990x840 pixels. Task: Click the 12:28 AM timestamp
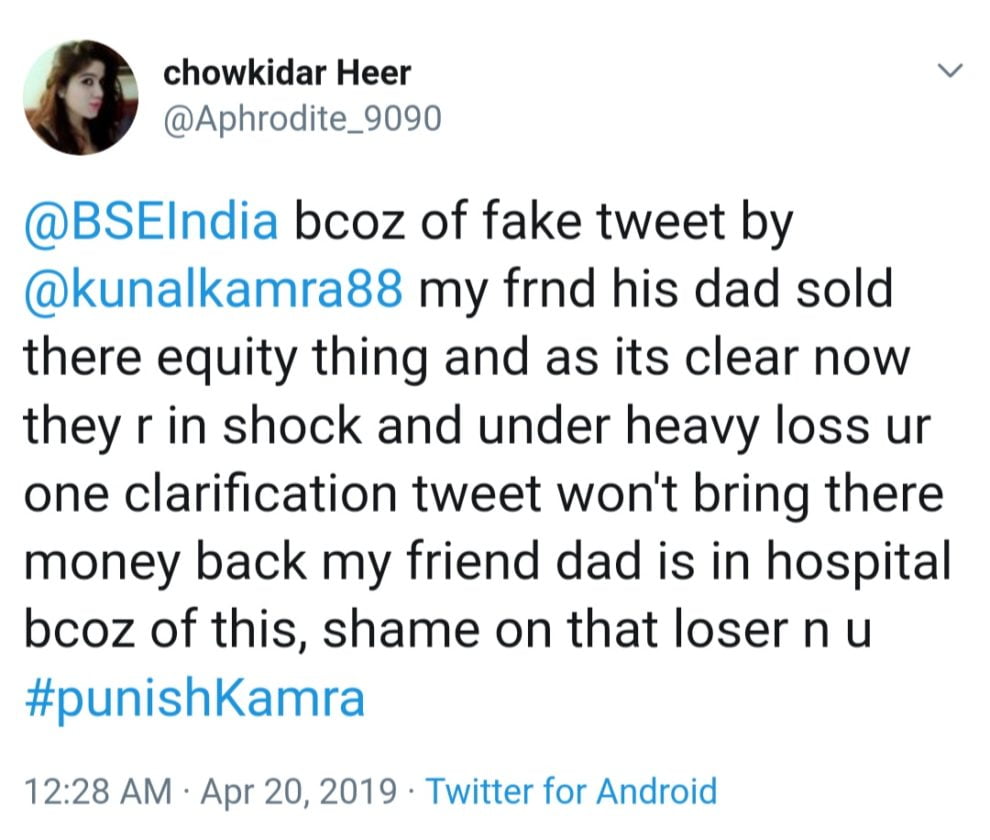pos(96,791)
